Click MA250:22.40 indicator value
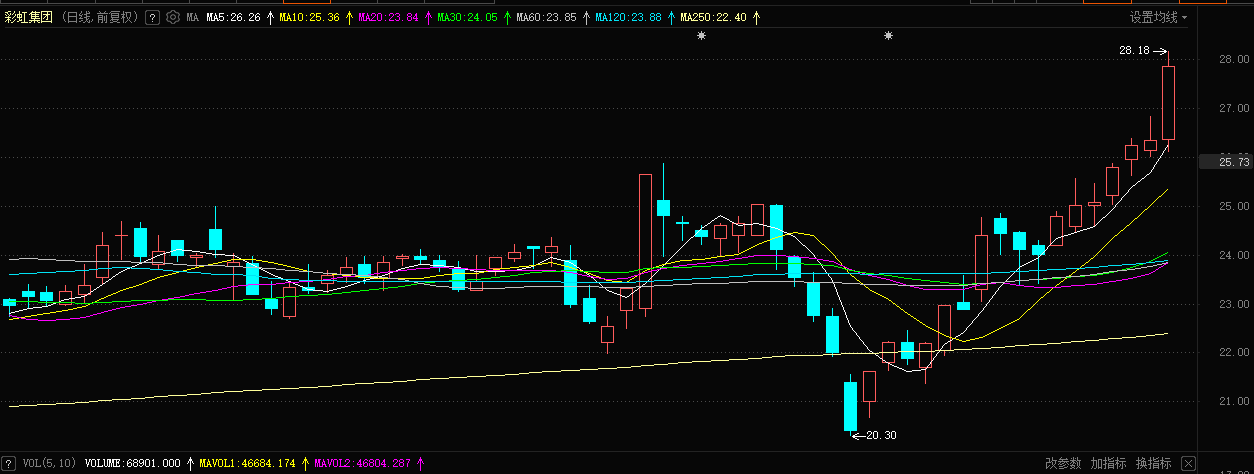This screenshot has height=474, width=1254. point(713,17)
